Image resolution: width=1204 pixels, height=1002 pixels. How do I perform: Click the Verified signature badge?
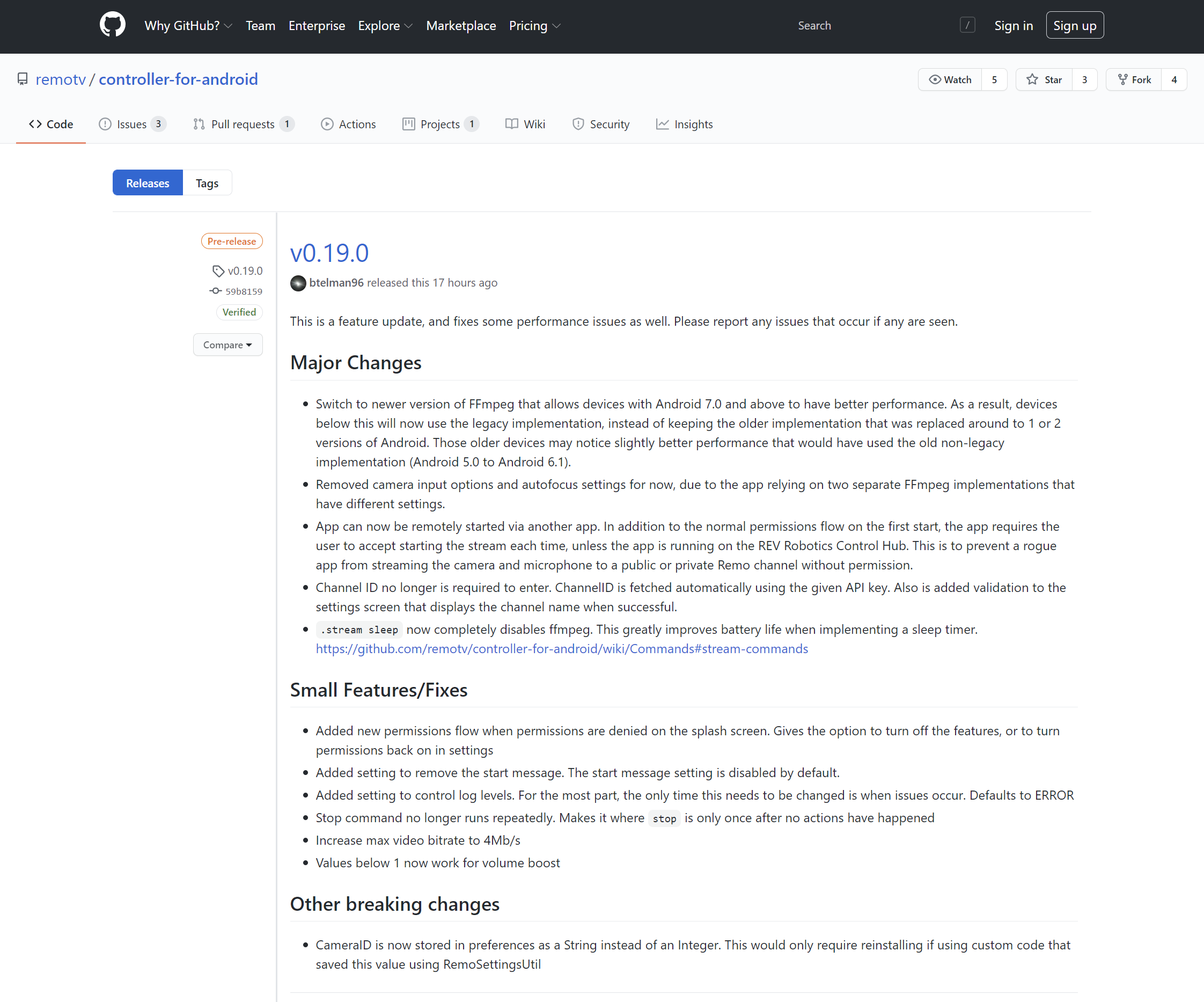(239, 312)
